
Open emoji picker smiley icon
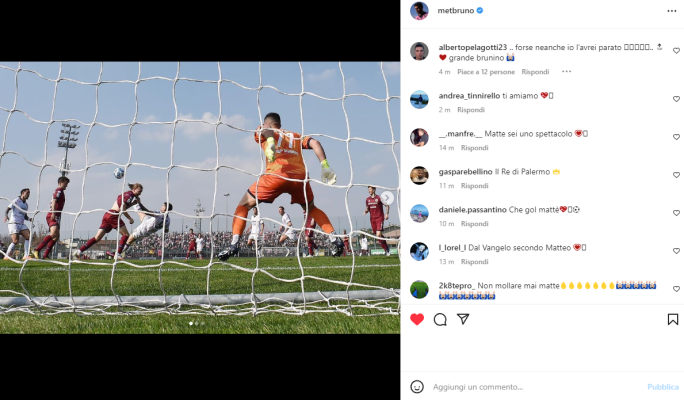tap(417, 386)
